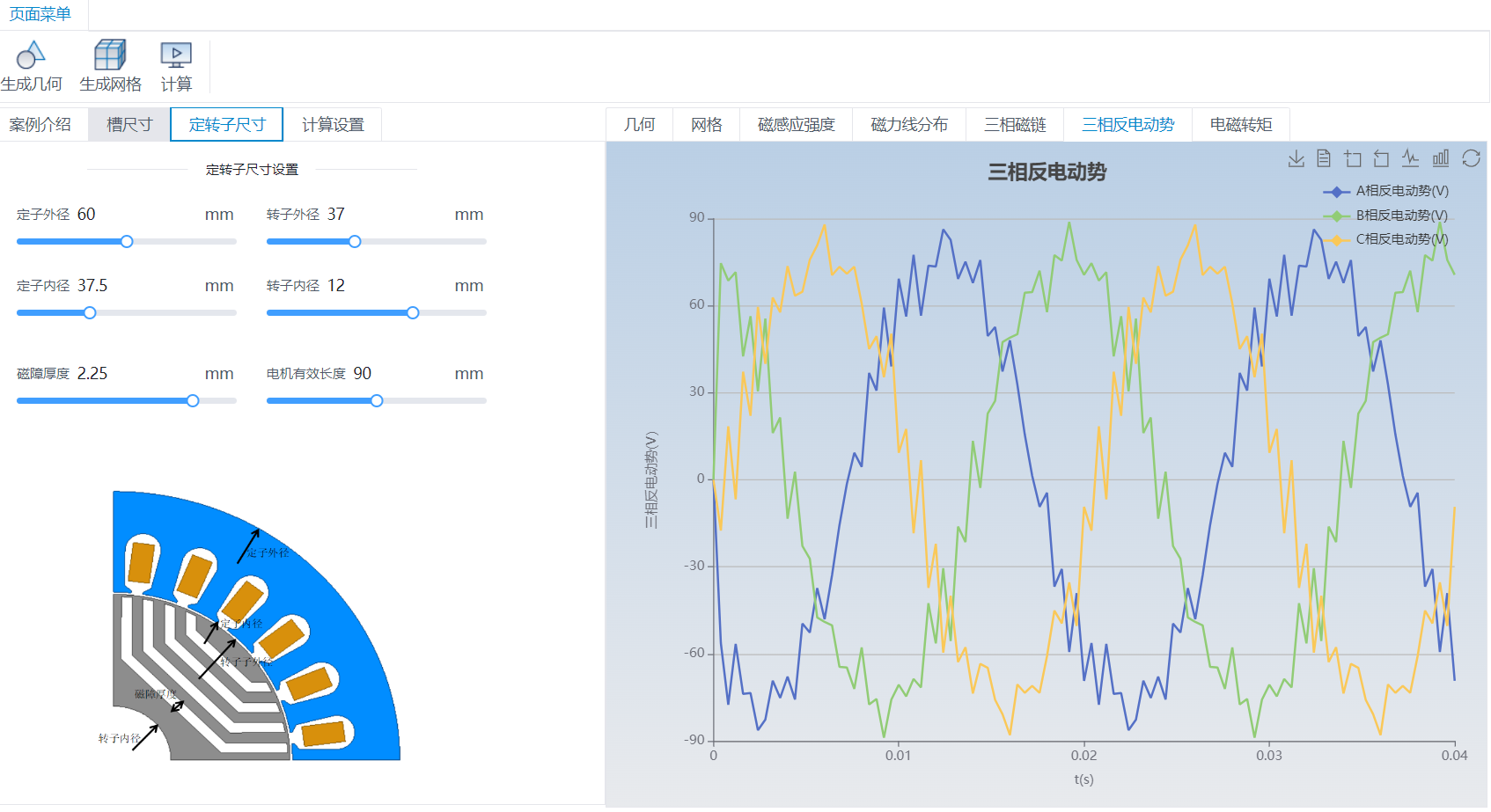Switch chart to bar type icon

[x=1441, y=158]
